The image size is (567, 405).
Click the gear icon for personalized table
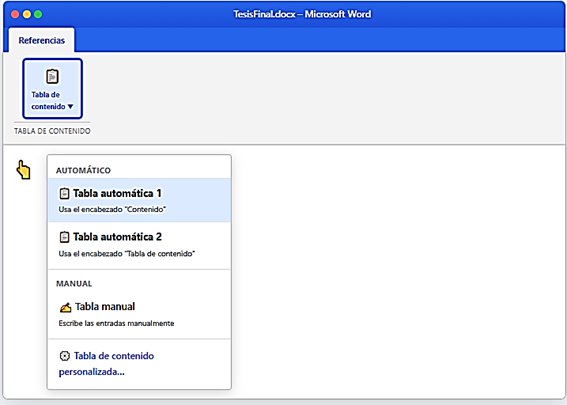click(x=64, y=356)
